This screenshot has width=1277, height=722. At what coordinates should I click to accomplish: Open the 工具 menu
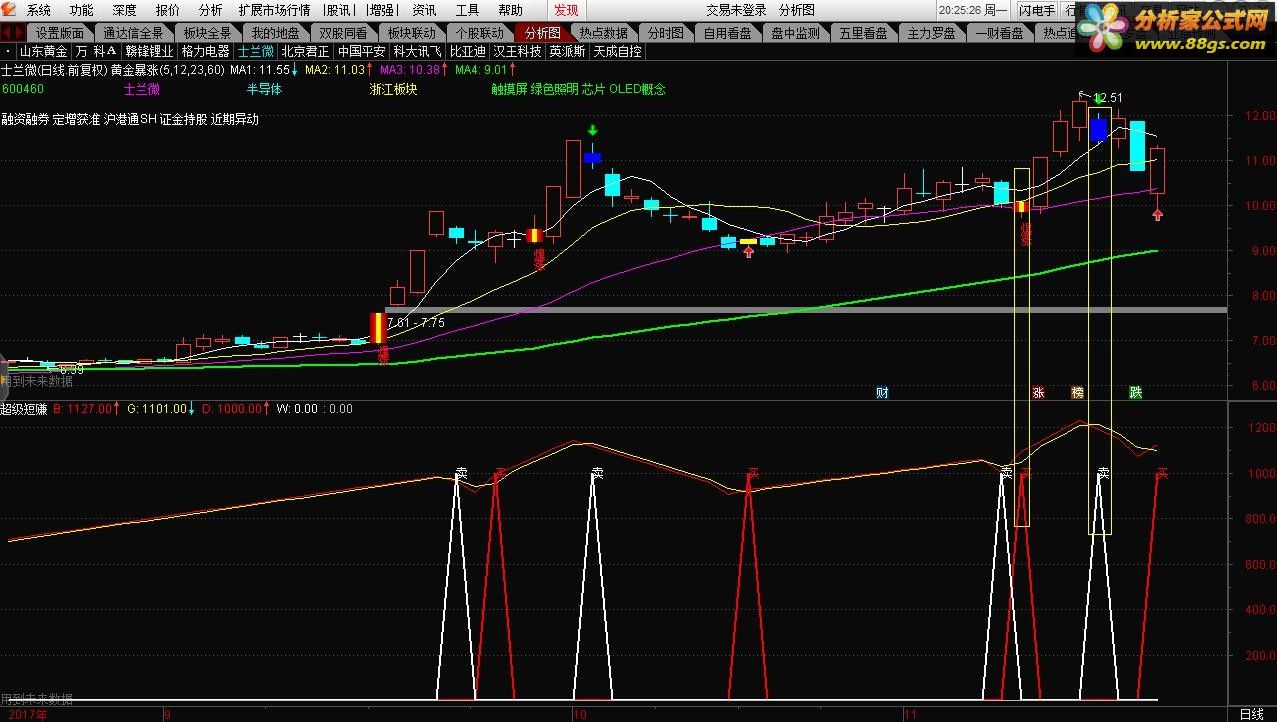(468, 10)
